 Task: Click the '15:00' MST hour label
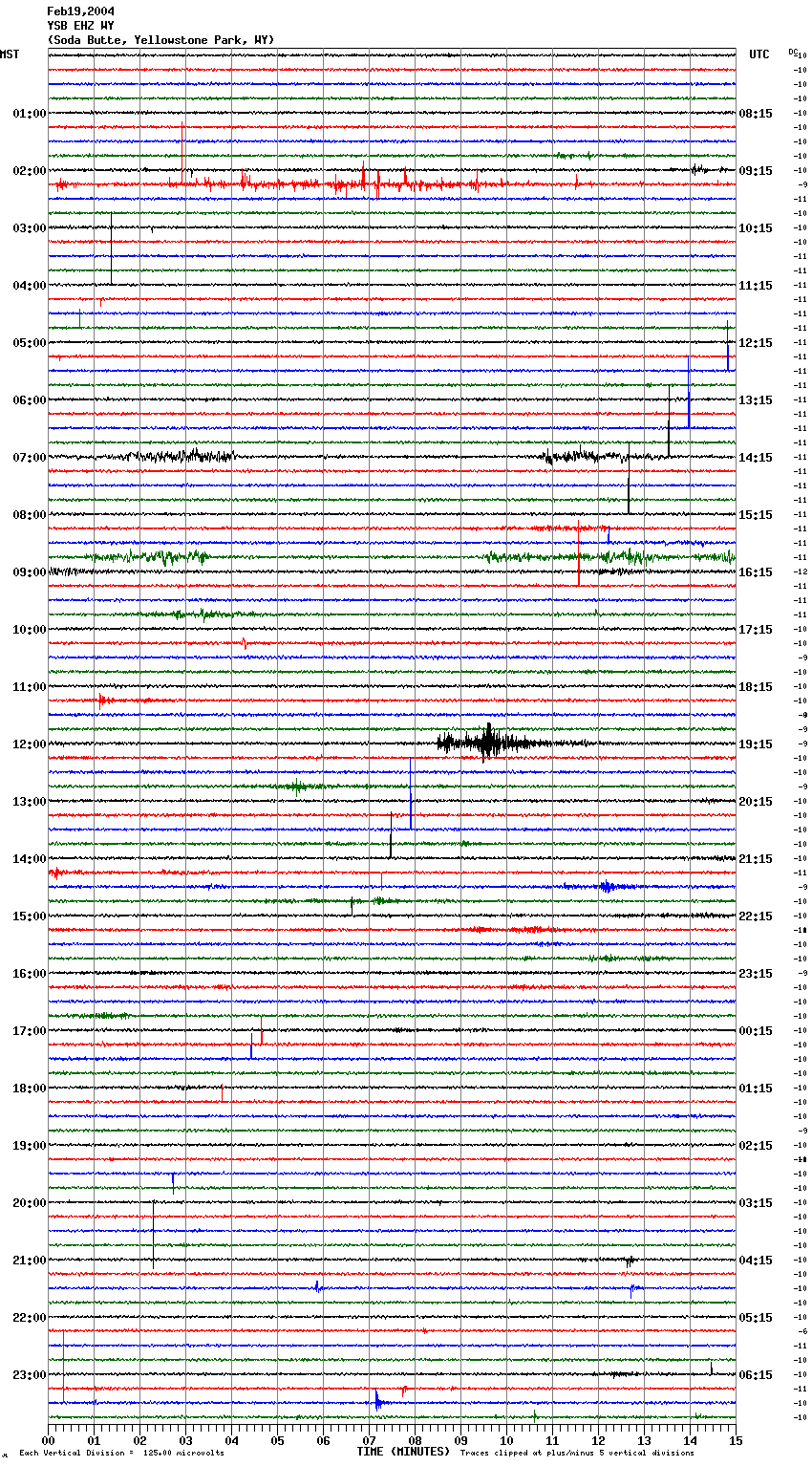click(29, 916)
